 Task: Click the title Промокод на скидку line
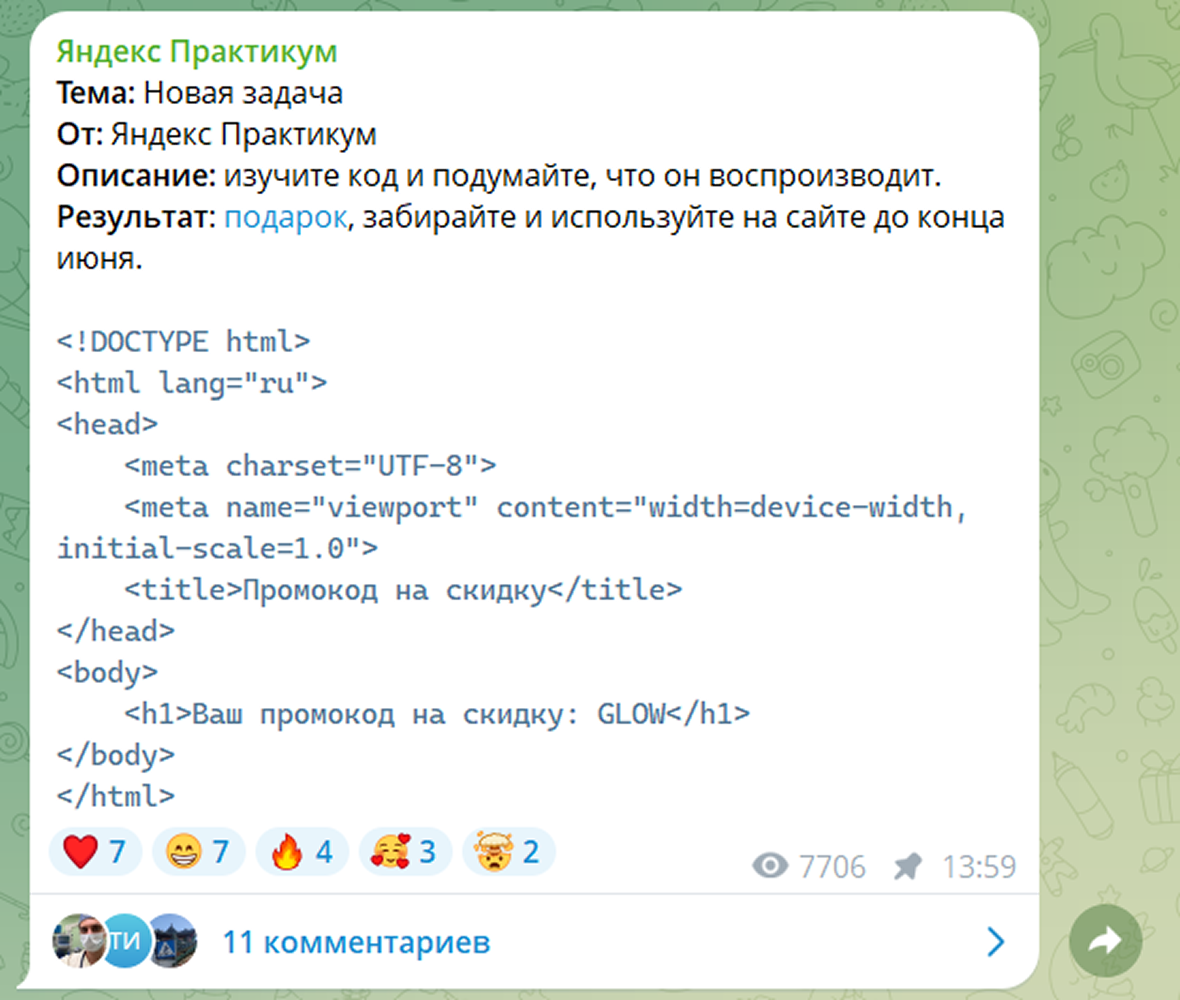click(403, 590)
